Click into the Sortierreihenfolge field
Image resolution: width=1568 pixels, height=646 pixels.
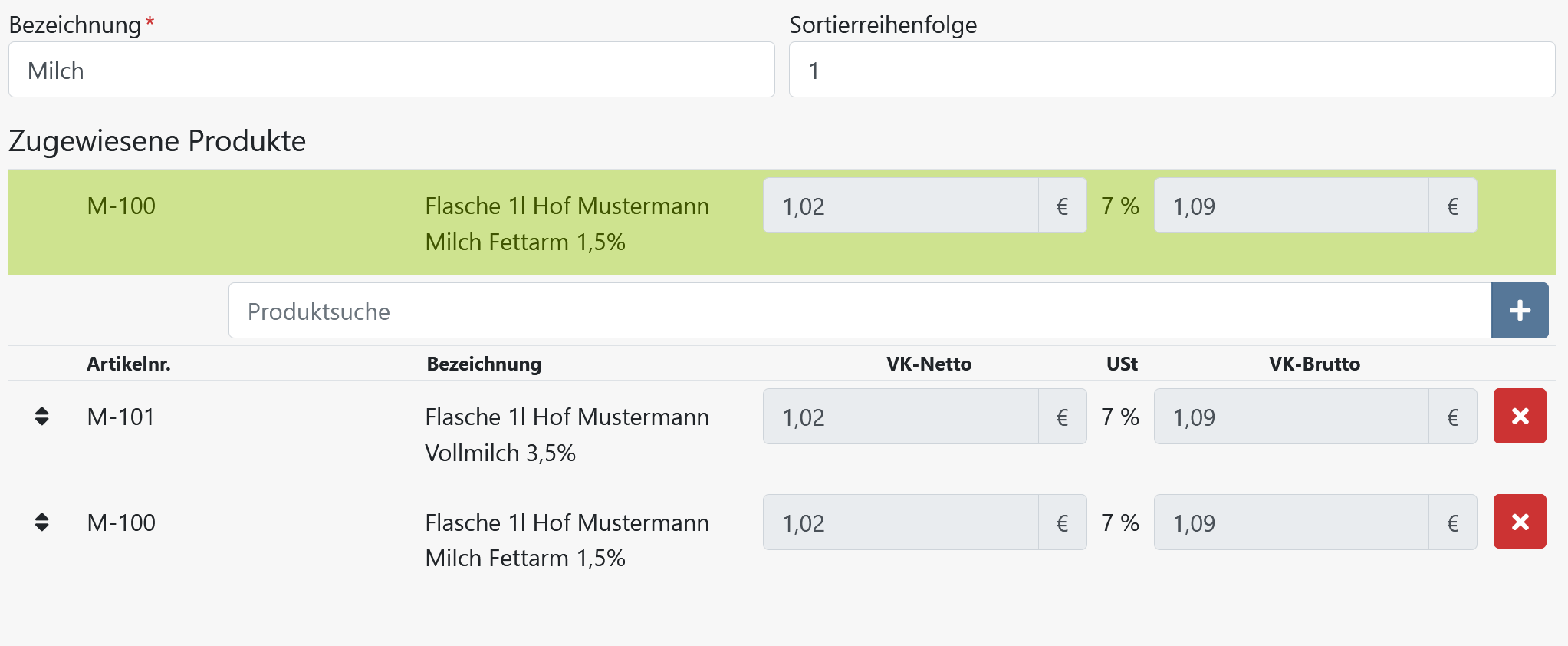point(1172,70)
